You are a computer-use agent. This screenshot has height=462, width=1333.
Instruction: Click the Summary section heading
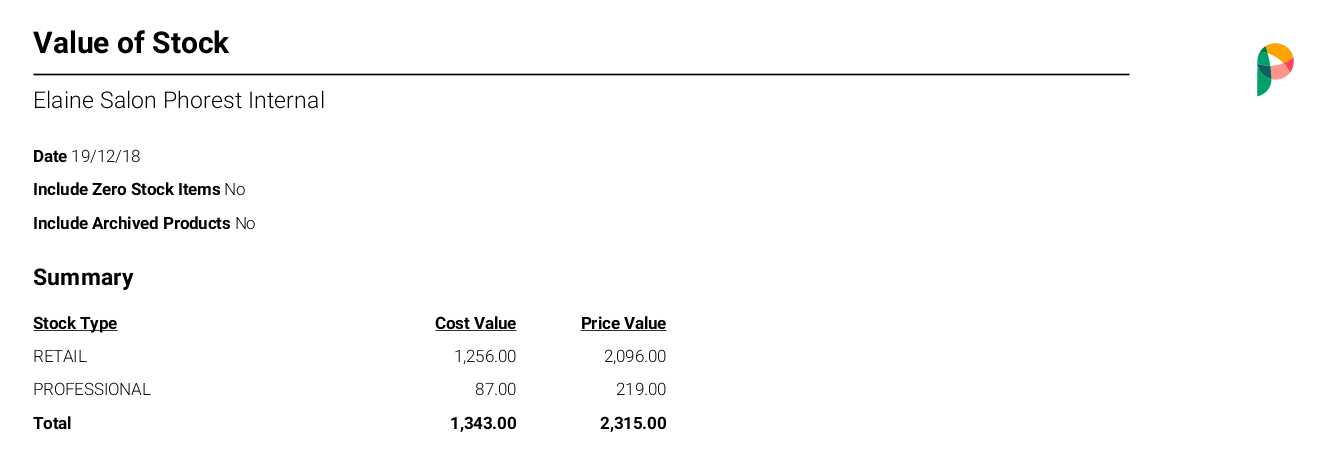coord(83,277)
